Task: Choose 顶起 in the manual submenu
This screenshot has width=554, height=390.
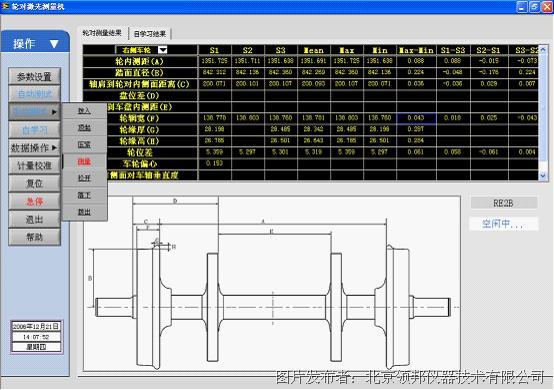Action: pyautogui.click(x=84, y=128)
